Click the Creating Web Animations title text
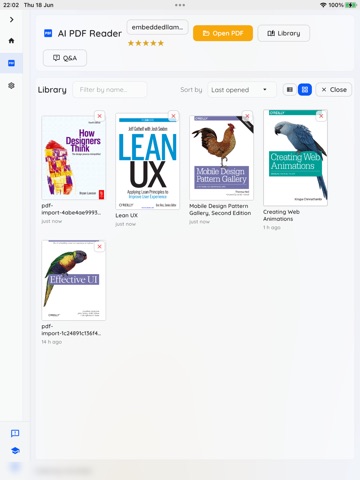This screenshot has height=480, width=360. tap(281, 215)
